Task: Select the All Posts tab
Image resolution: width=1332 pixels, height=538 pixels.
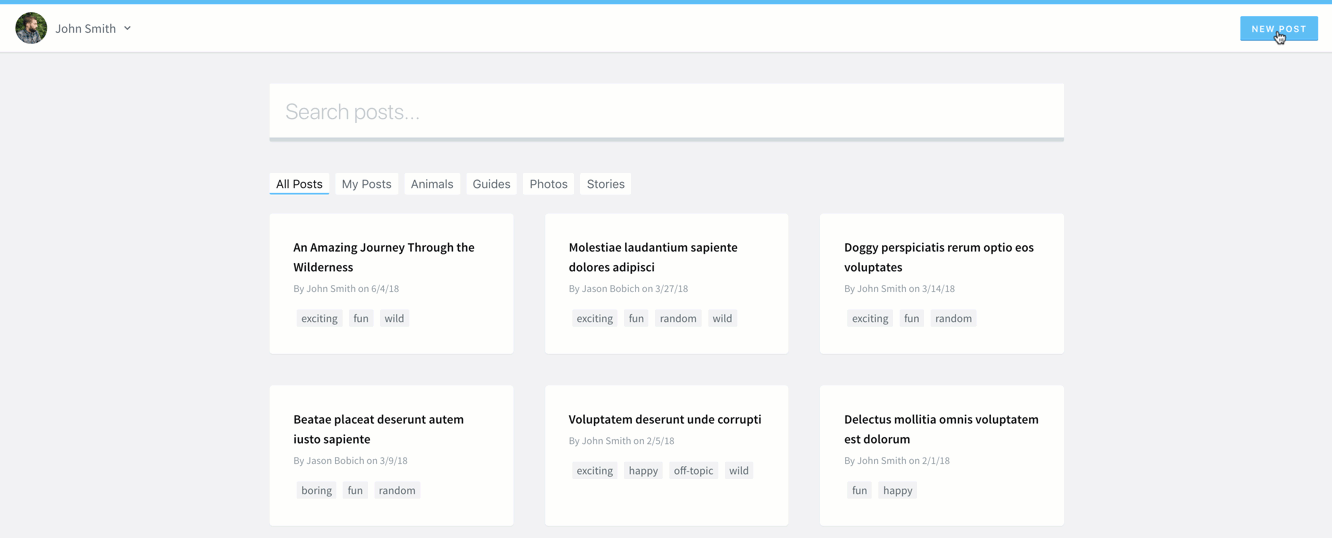Action: (x=299, y=184)
